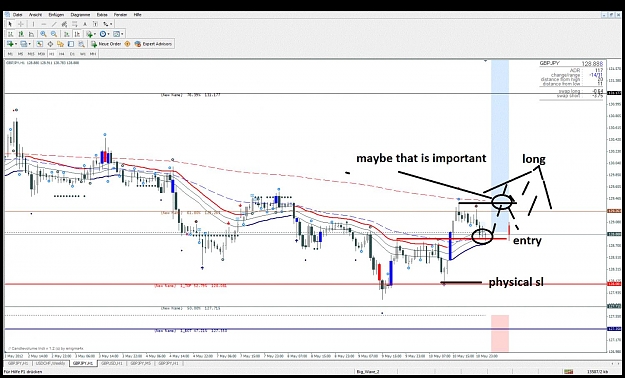Switch chart to candlesticks style
Image resolution: width=625 pixels, height=378 pixels.
21,34
